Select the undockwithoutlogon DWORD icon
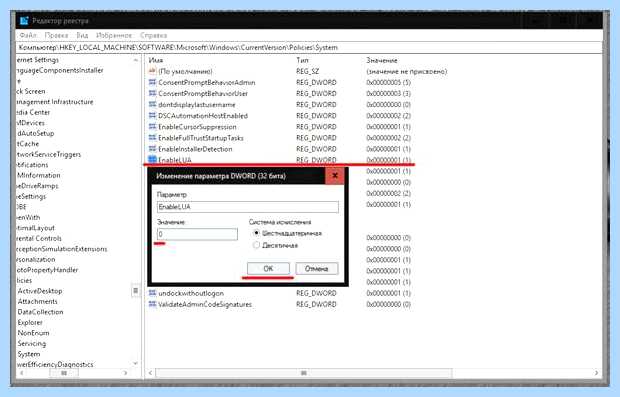This screenshot has height=397, width=620. pyautogui.click(x=153, y=293)
